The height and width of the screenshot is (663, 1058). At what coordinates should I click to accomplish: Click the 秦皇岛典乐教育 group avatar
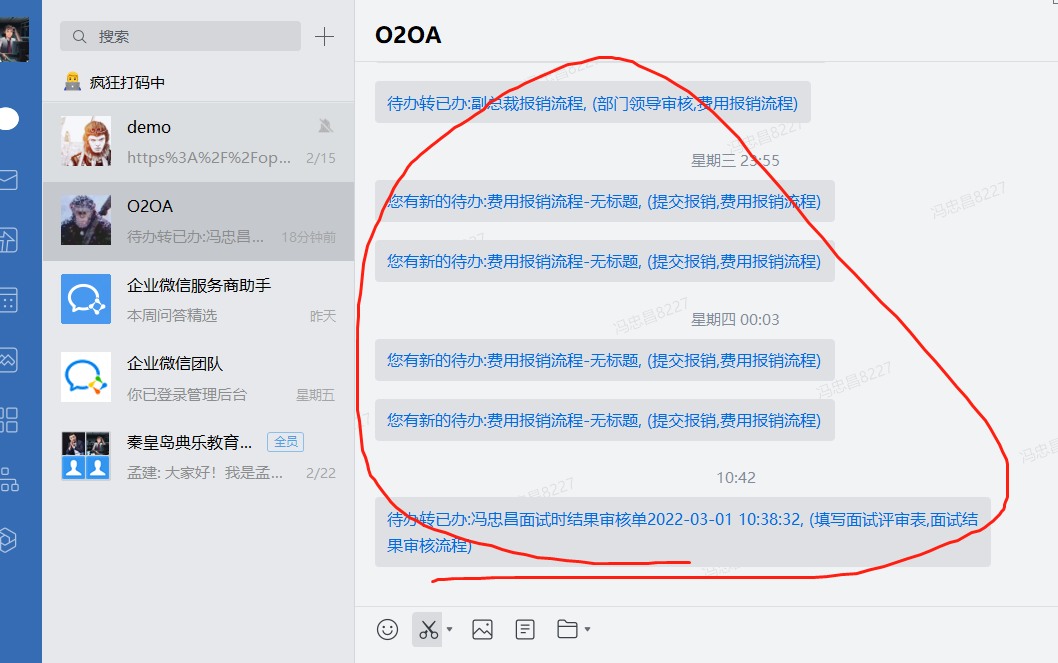coord(86,456)
